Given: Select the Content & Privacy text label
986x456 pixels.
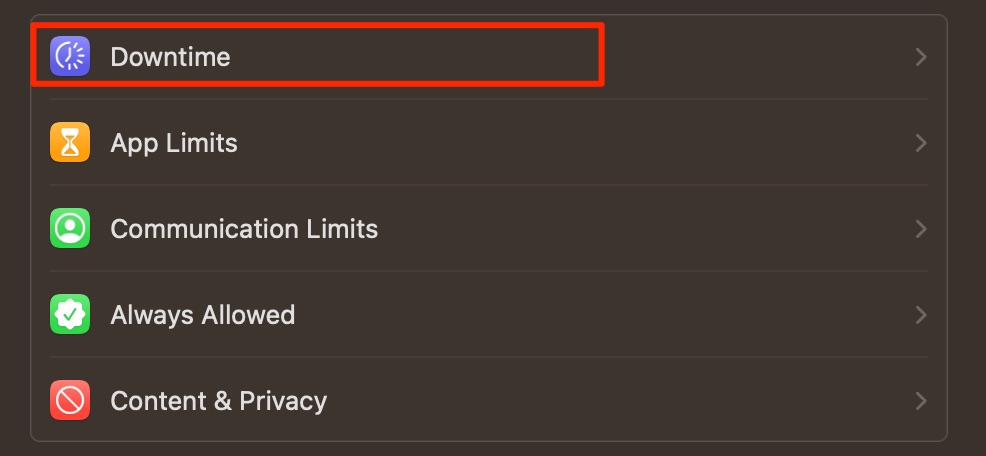Looking at the screenshot, I should (219, 401).
